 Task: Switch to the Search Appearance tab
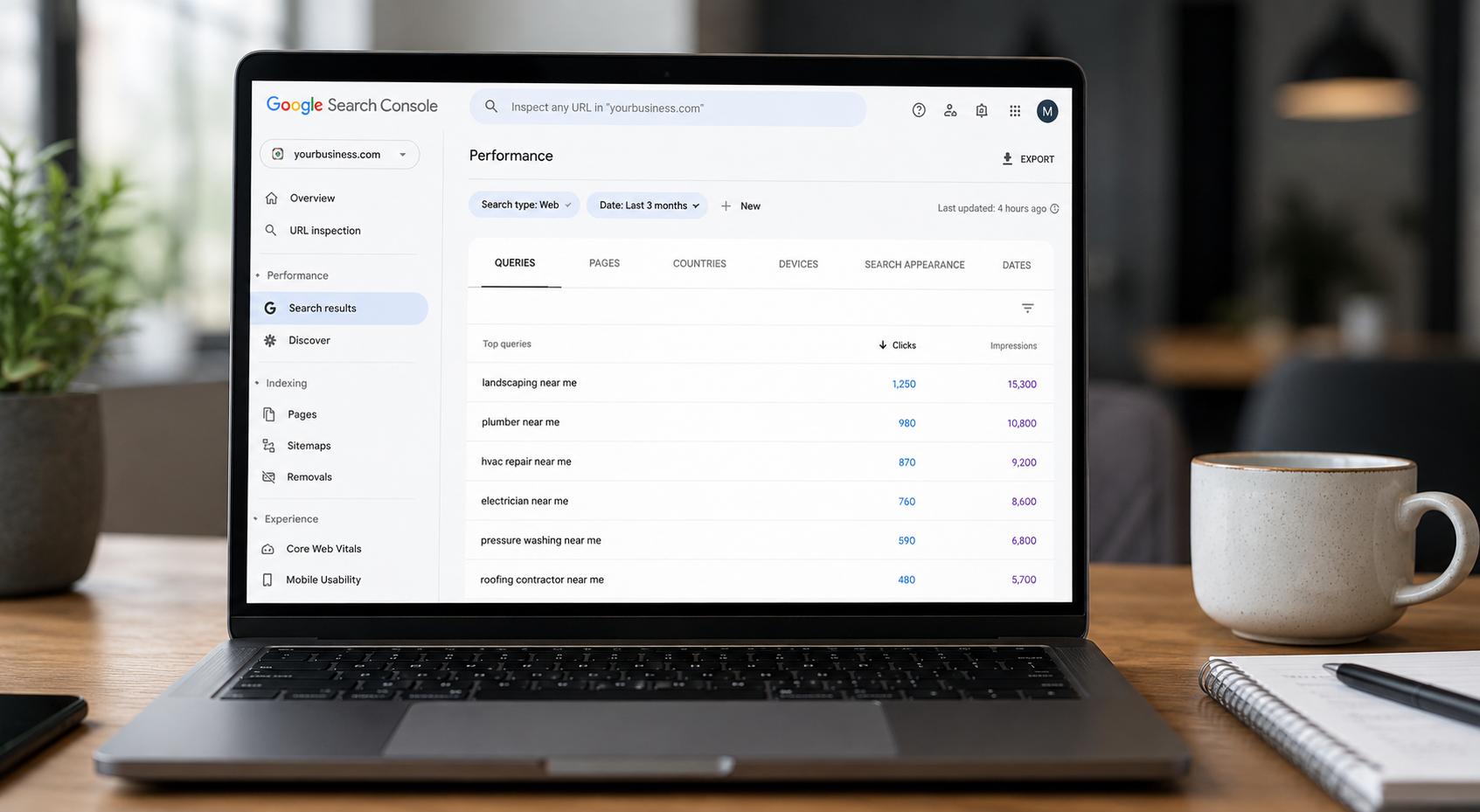click(914, 265)
